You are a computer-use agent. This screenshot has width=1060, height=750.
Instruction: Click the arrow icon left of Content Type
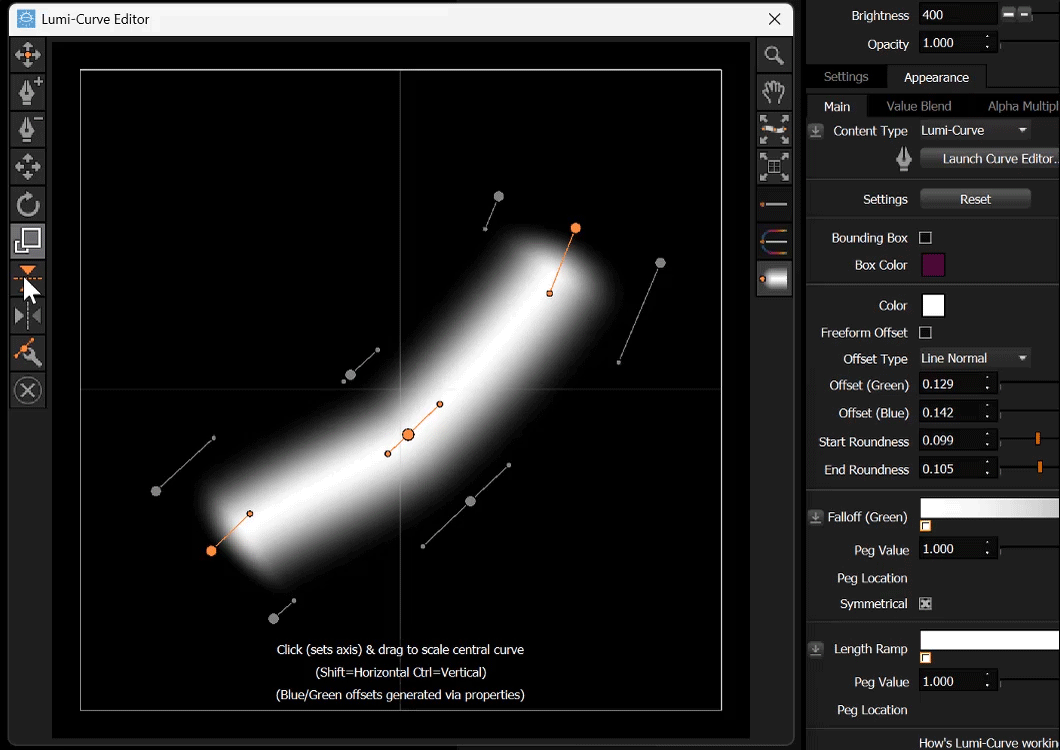coord(816,131)
